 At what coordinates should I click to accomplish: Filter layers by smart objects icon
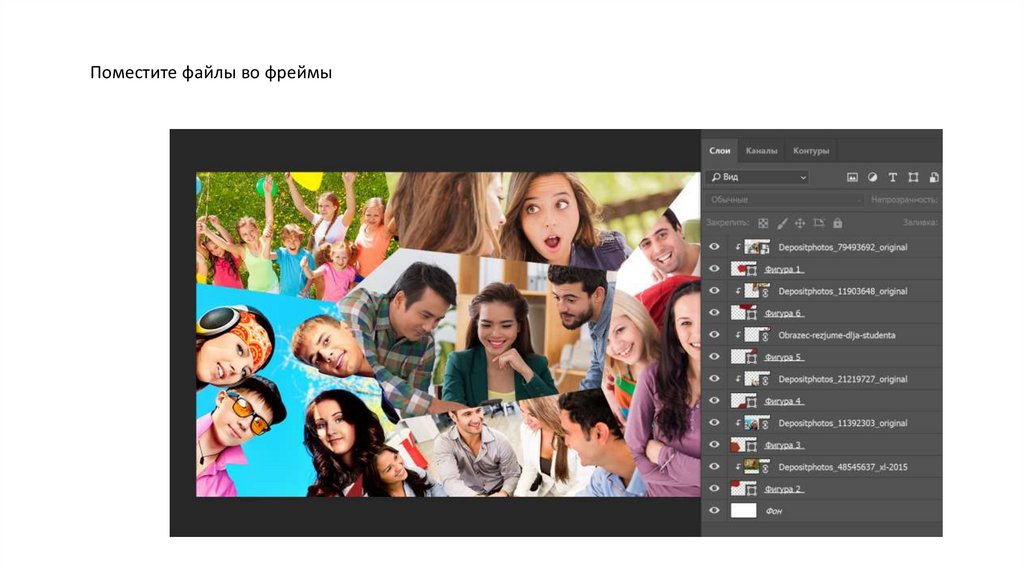pos(934,178)
